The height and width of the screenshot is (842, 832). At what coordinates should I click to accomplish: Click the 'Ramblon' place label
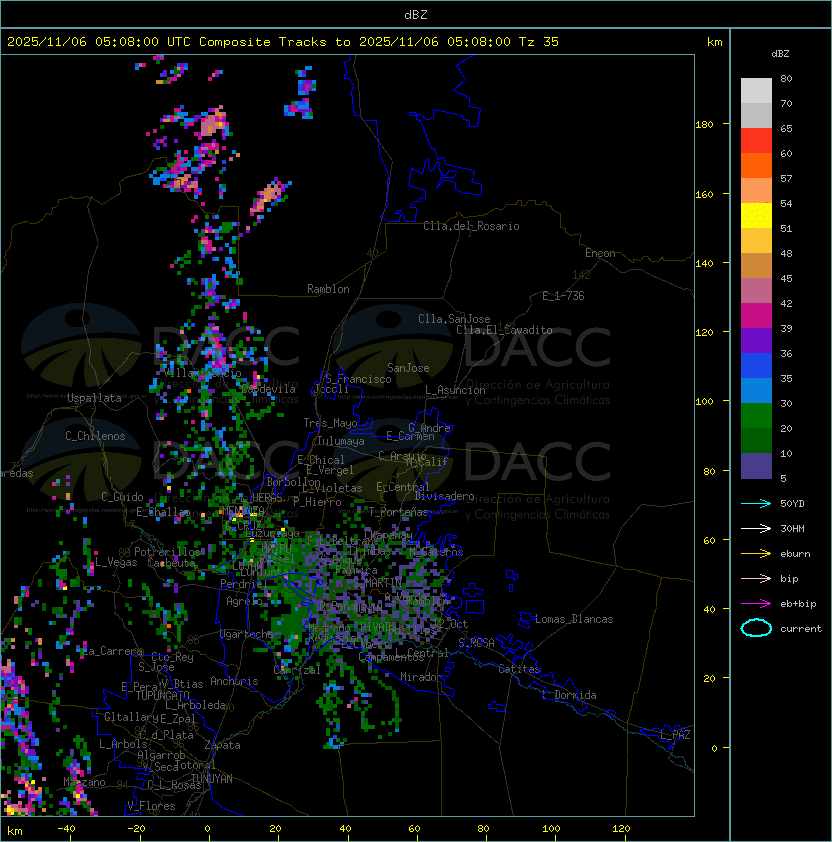coord(328,289)
